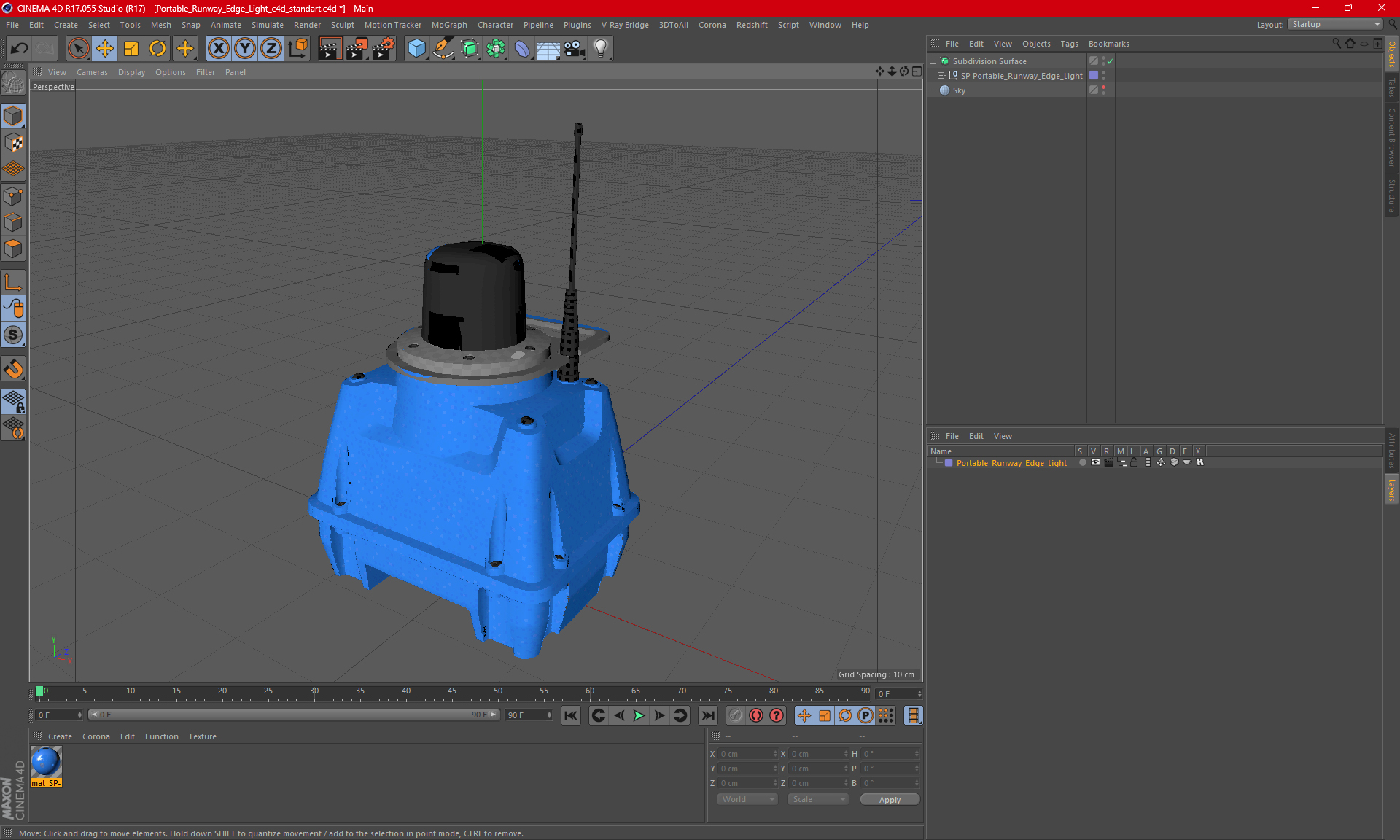Add a Floor environment object
1400x840 pixels.
point(548,49)
